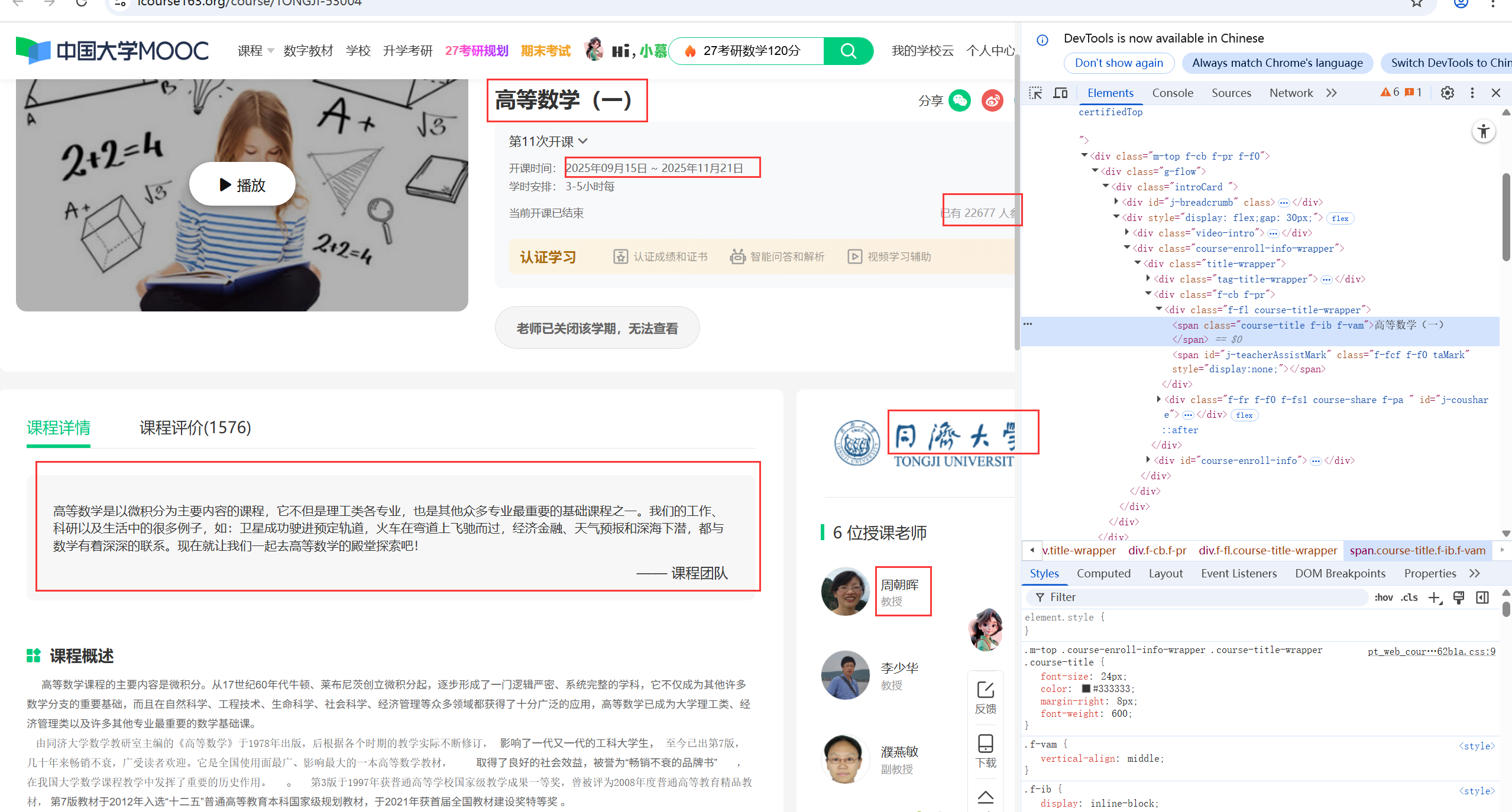Toggle the device toolbar in DevTools
This screenshot has height=812, width=1512.
click(1060, 93)
